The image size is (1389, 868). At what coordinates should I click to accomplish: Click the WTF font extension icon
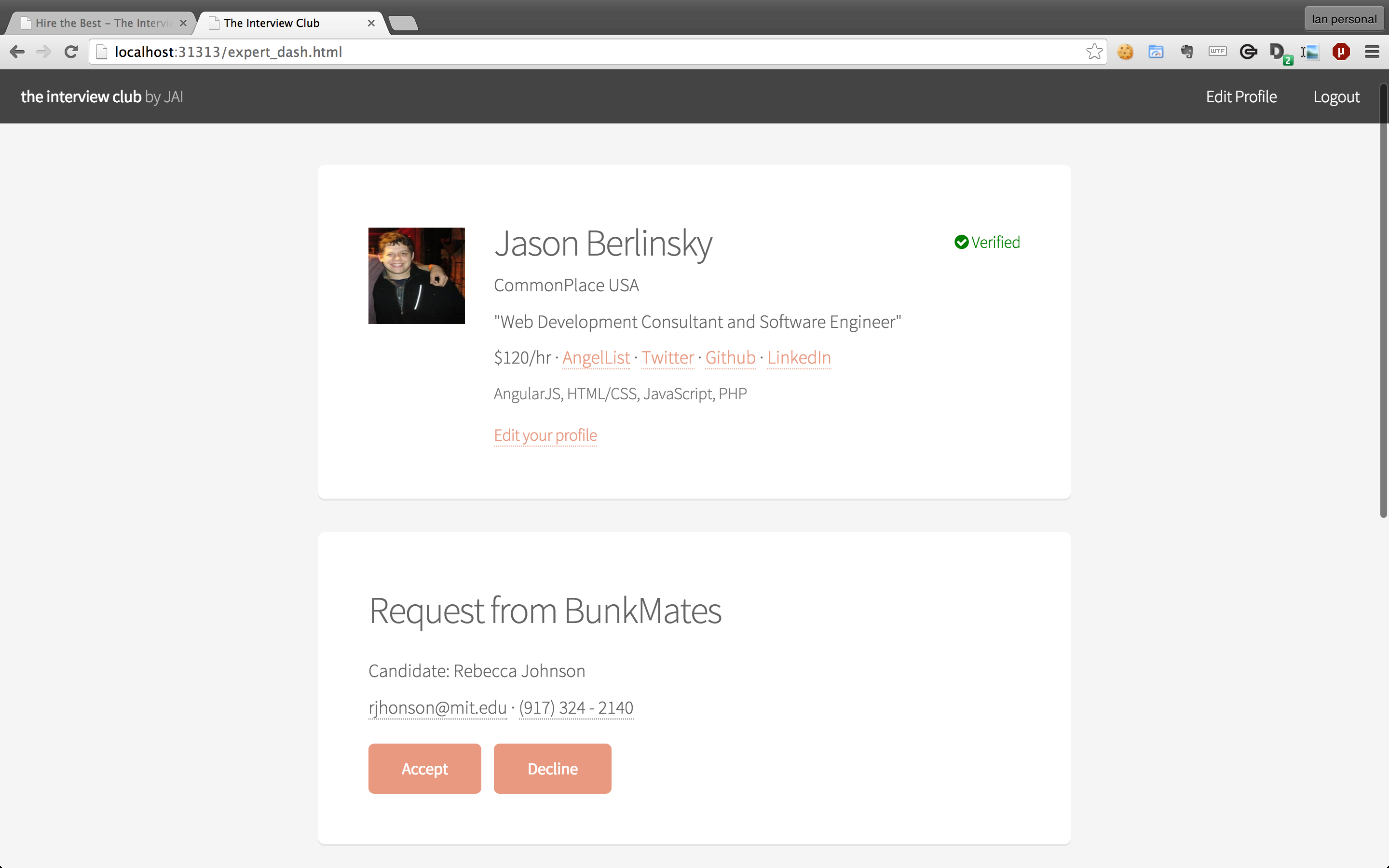[1217, 52]
